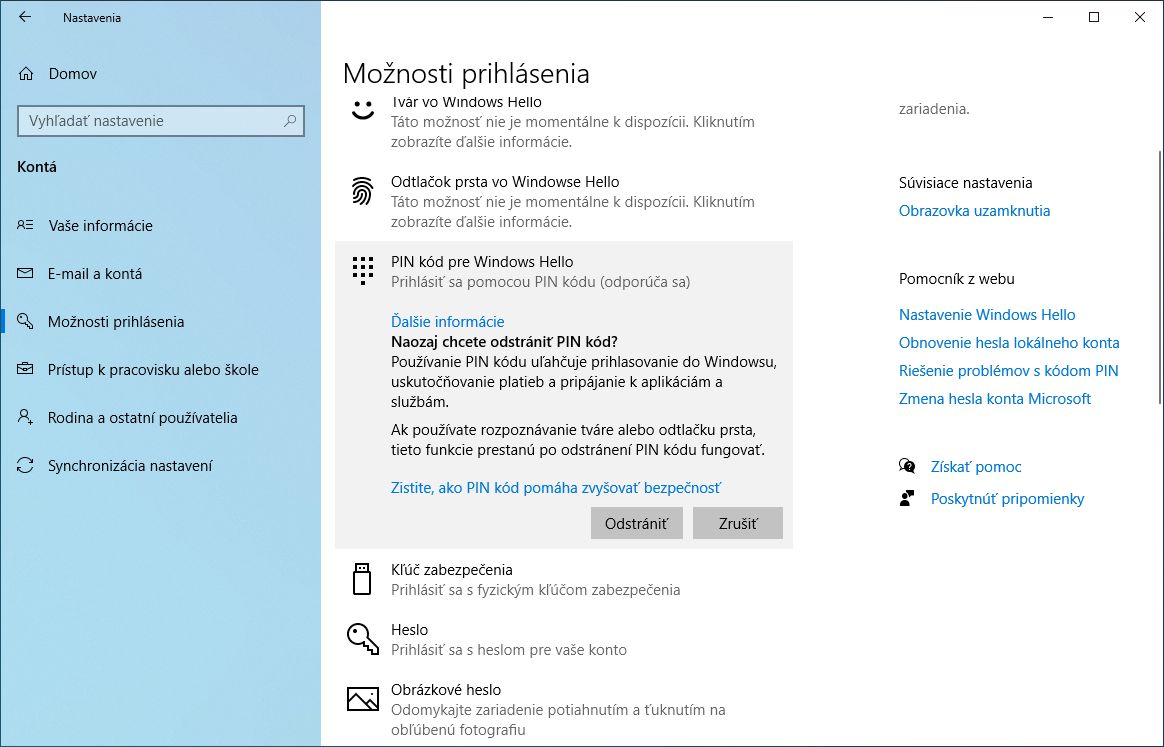Click the Rodina a ostatní používatelia icon
Screen dimensions: 1164x747
(25, 417)
